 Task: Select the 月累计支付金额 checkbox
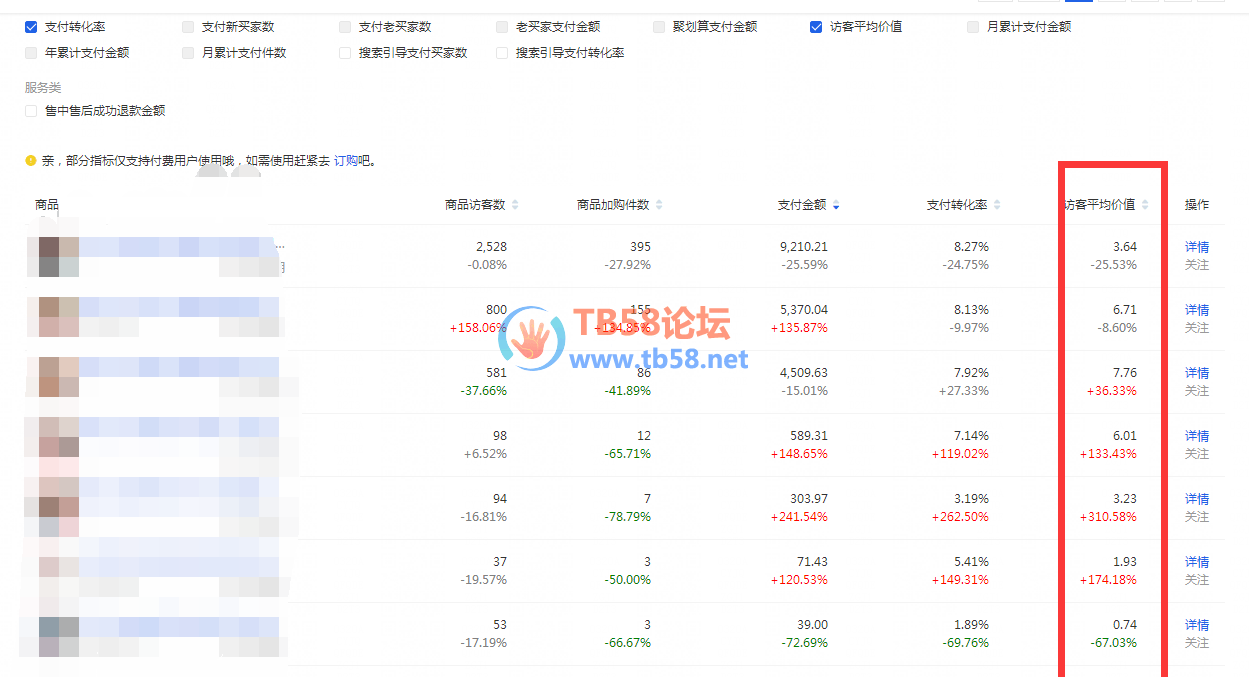(973, 27)
